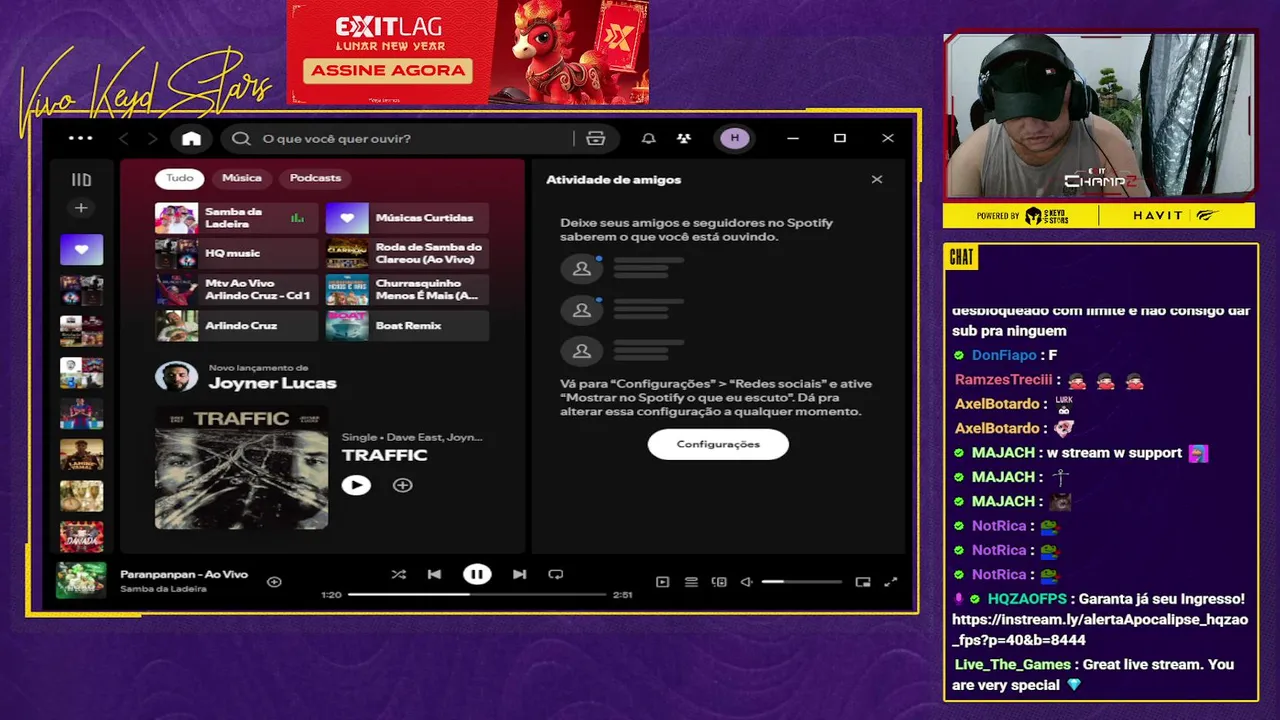Open the Paranpanpan - Ao Vivo song title

[x=184, y=574]
